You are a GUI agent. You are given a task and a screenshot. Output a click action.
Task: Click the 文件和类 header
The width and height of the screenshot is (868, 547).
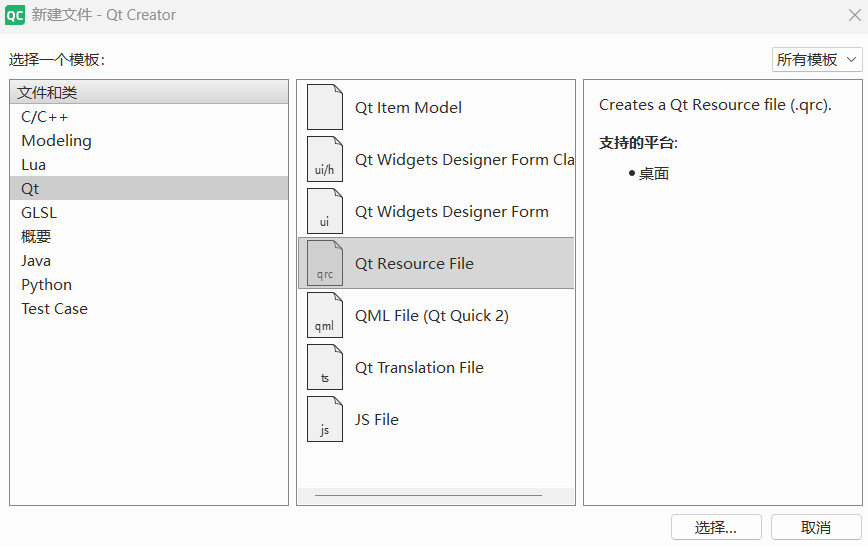coord(149,92)
